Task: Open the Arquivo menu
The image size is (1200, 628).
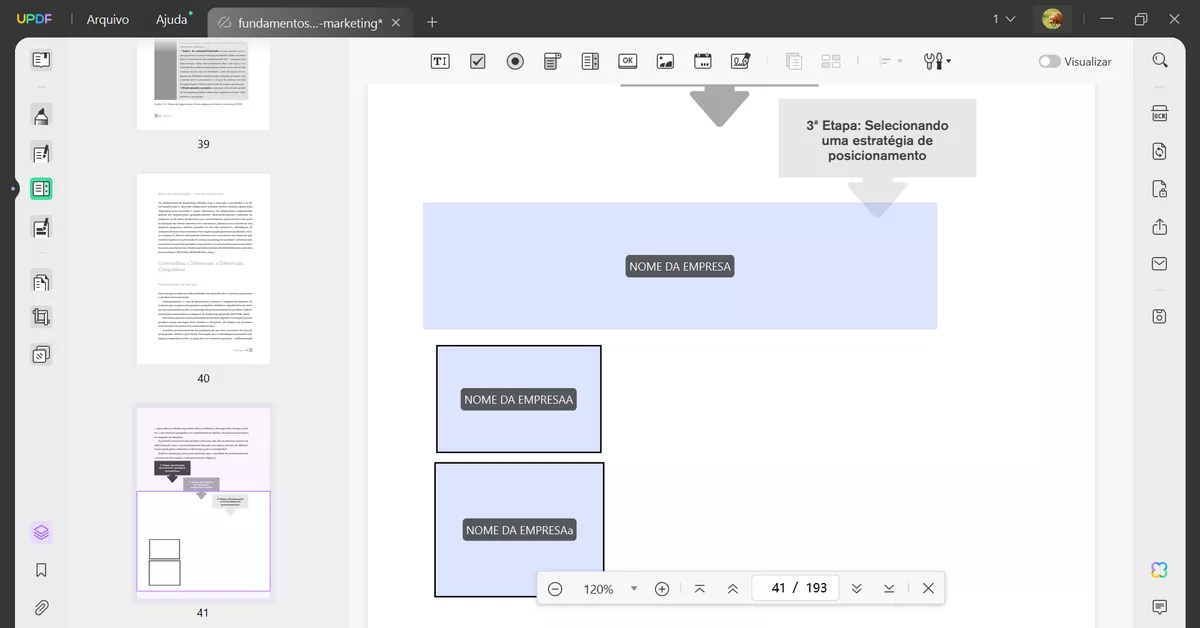Action: 108,19
